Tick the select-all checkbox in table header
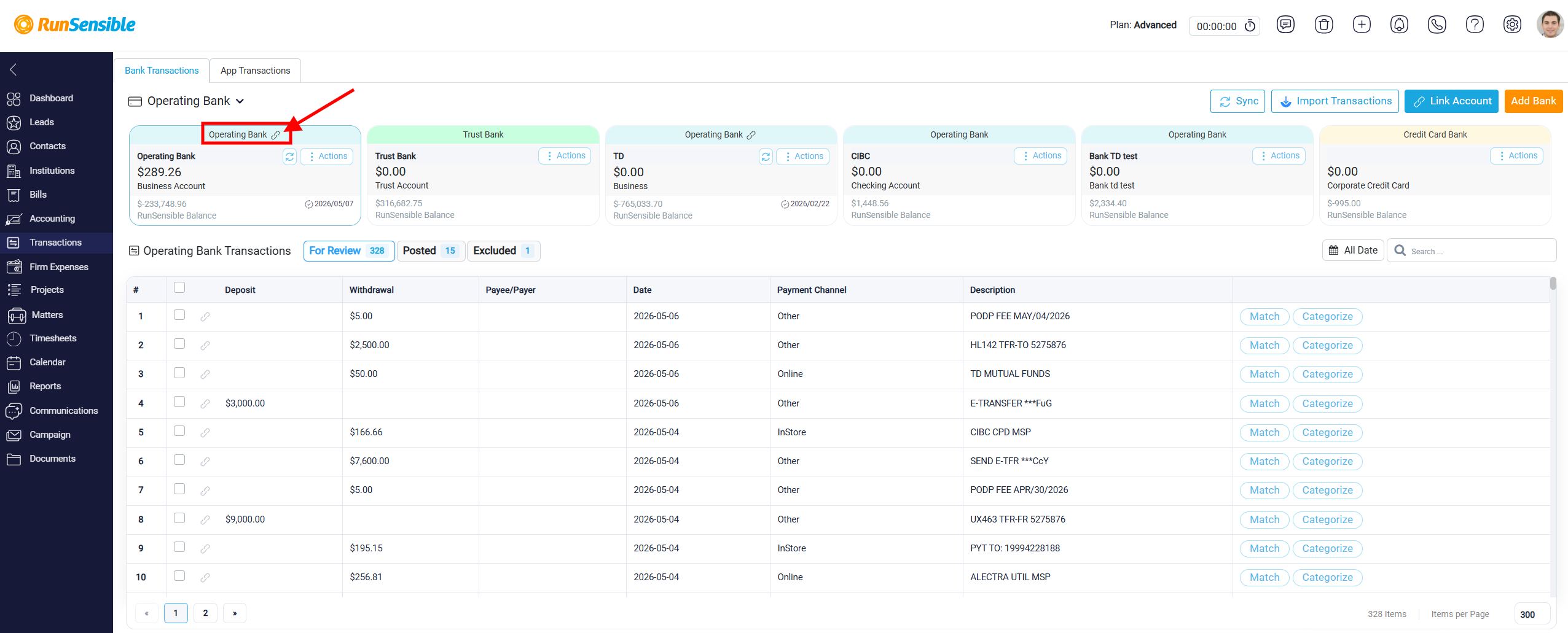Viewport: 1568px width, 633px height. pyautogui.click(x=179, y=287)
